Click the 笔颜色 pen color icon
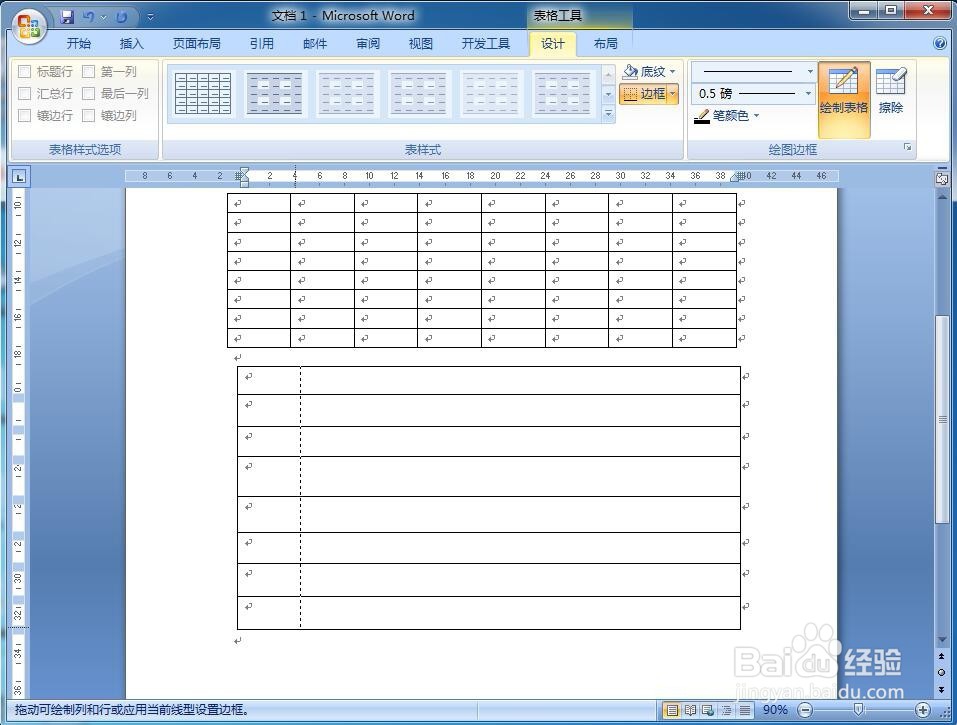Screen dimensions: 957x725 click(703, 116)
